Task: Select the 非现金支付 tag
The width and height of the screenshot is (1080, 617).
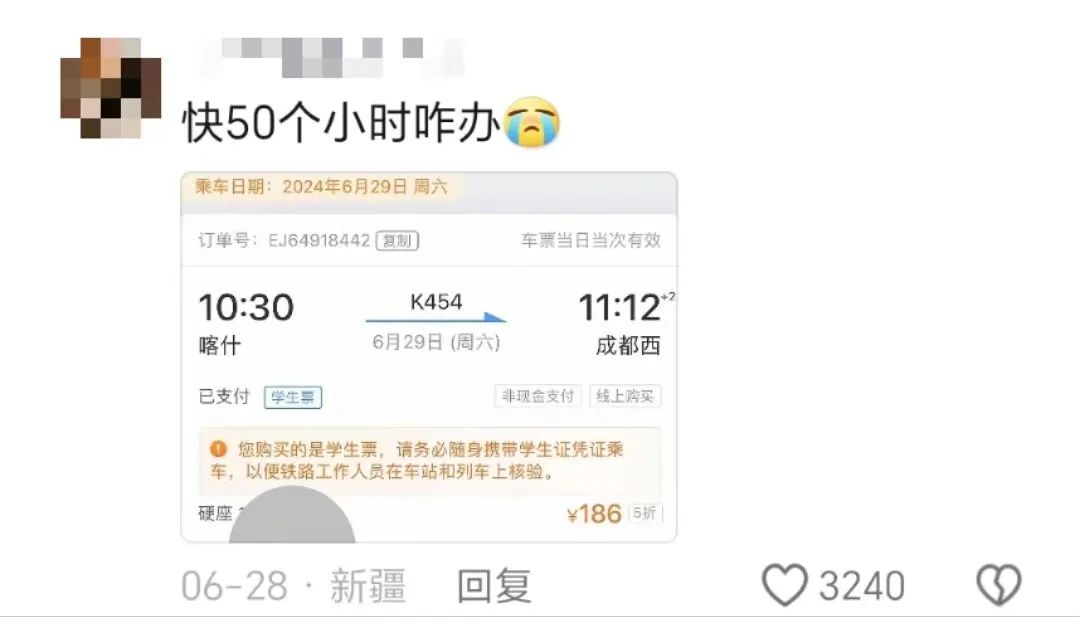Action: coord(538,396)
